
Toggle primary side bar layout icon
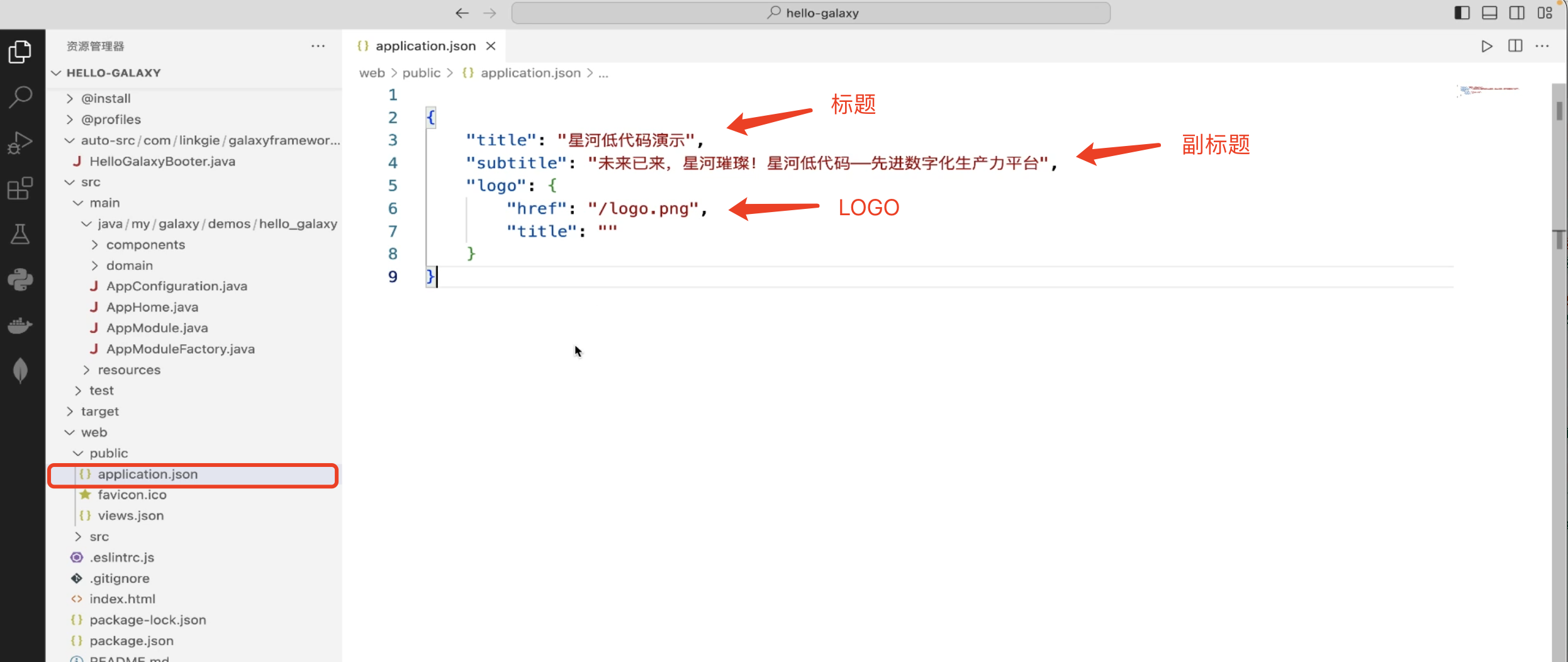click(1462, 13)
